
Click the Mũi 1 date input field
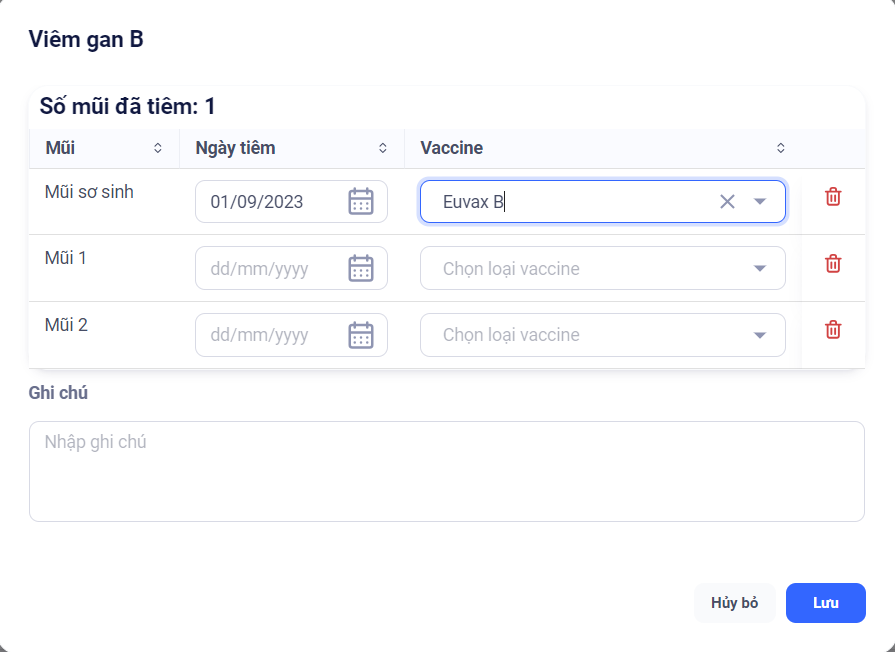tap(270, 268)
